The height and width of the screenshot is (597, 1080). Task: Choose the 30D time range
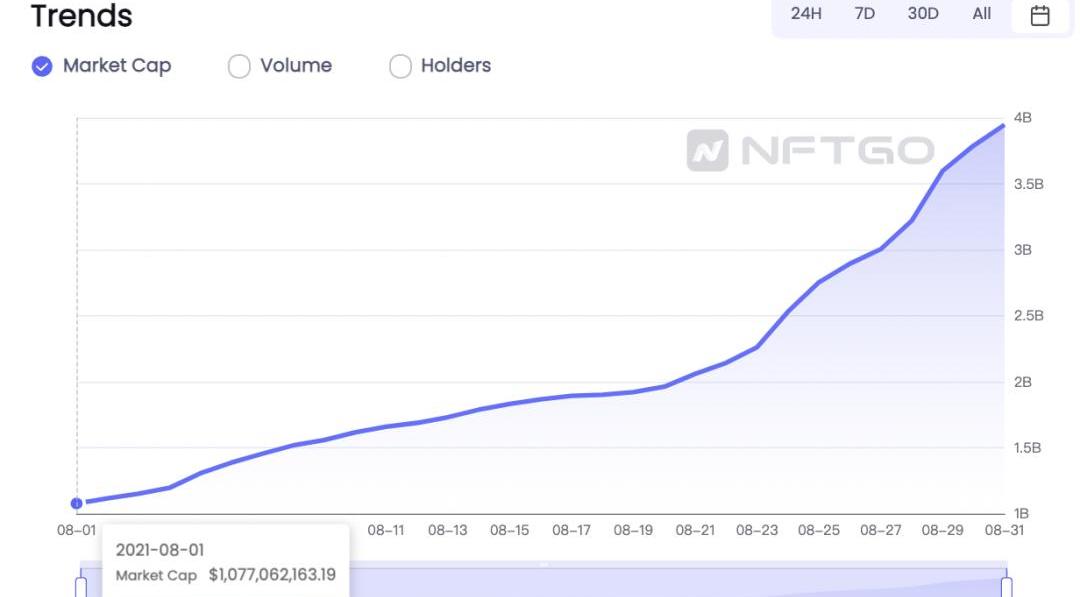tap(923, 14)
